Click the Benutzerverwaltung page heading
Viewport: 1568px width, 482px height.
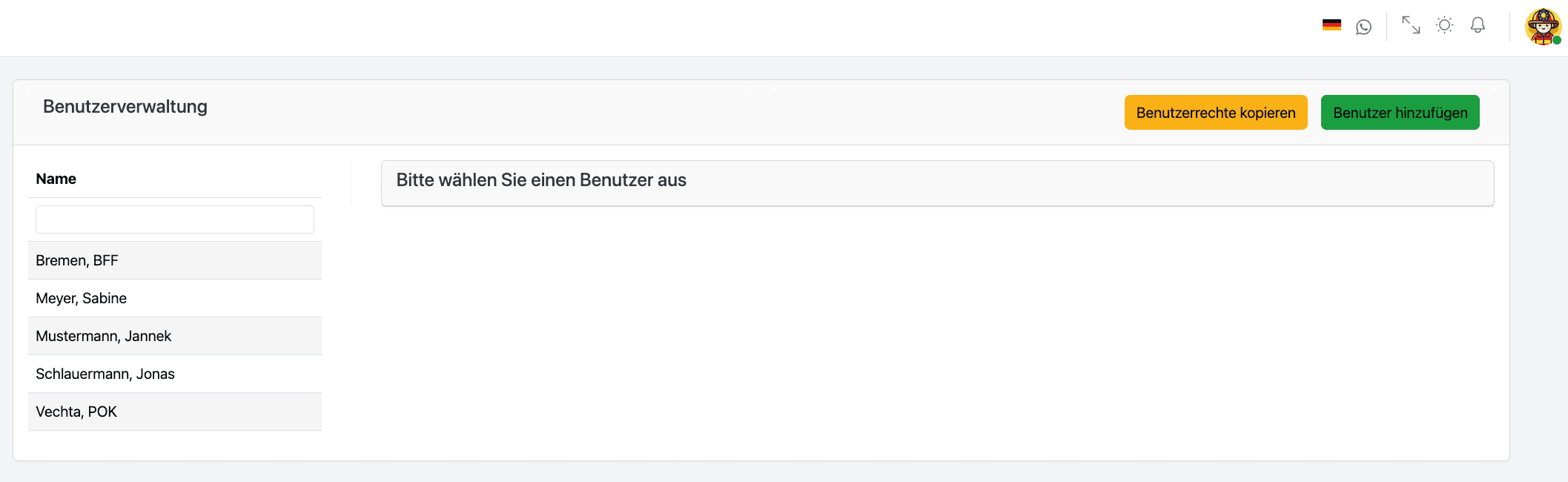click(x=125, y=107)
